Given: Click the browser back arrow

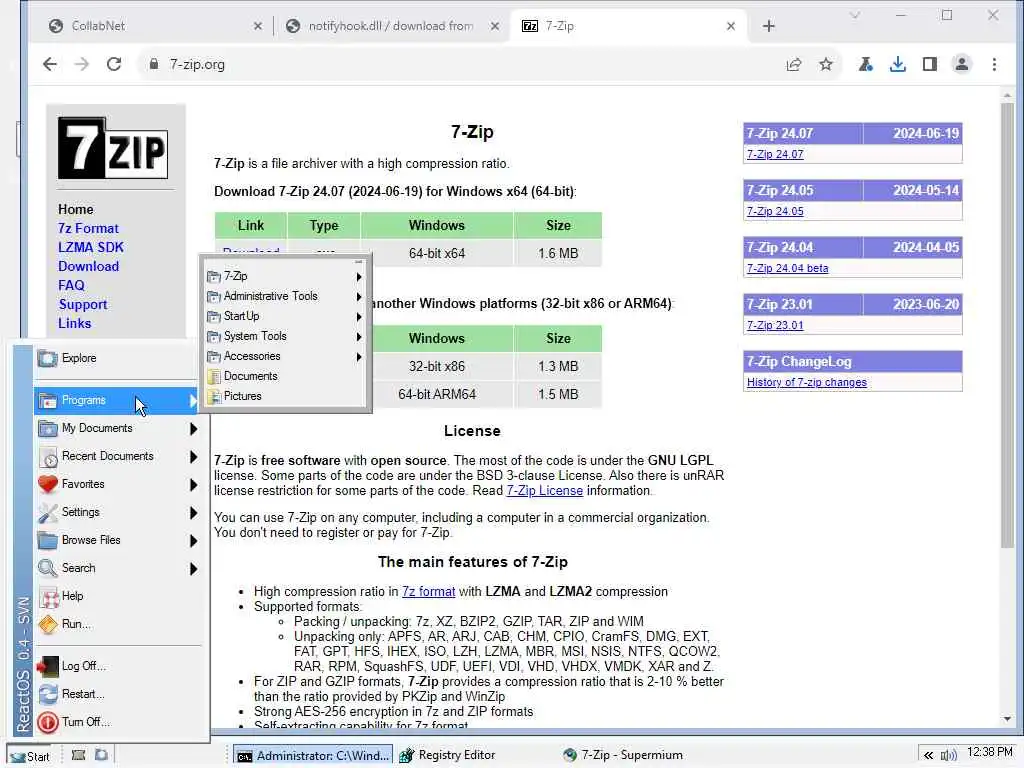Looking at the screenshot, I should click(50, 64).
